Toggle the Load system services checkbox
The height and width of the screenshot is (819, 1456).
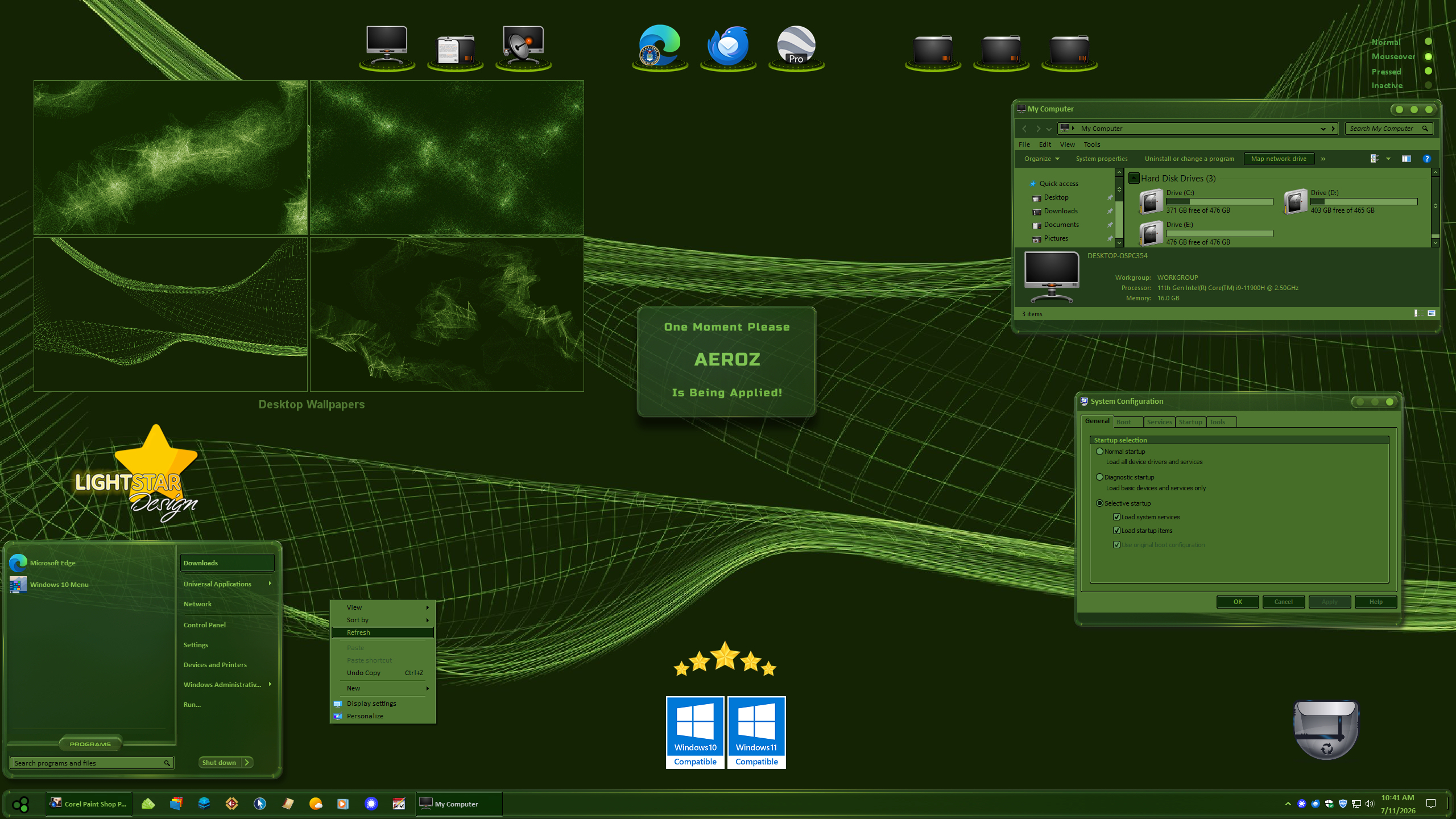coord(1116,517)
